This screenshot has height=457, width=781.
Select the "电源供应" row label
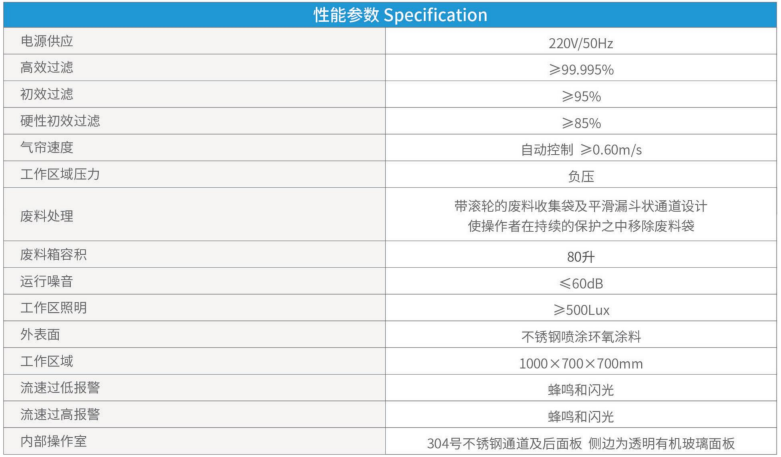point(47,42)
